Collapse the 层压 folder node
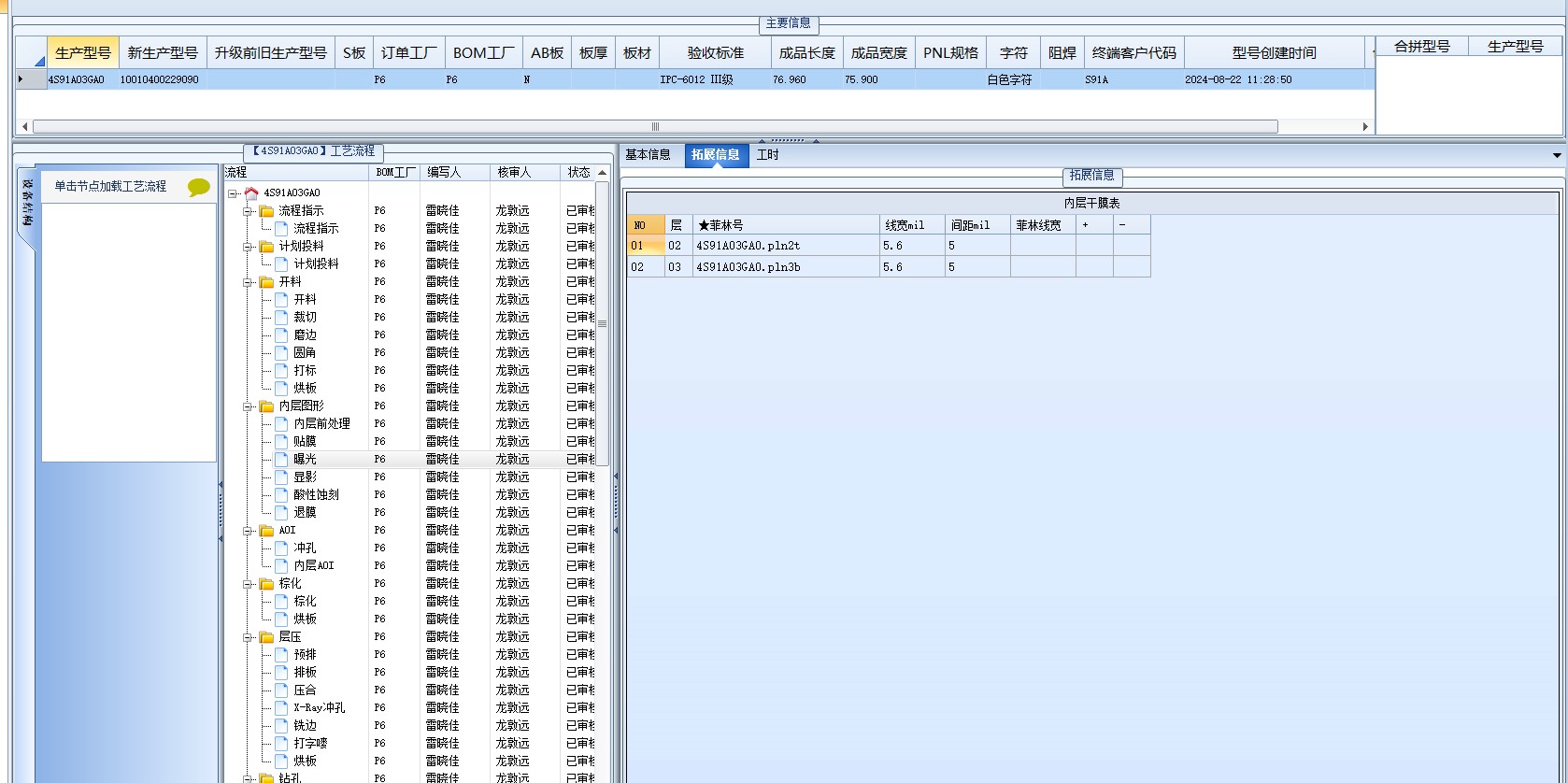This screenshot has height=783, width=1568. pyautogui.click(x=248, y=637)
